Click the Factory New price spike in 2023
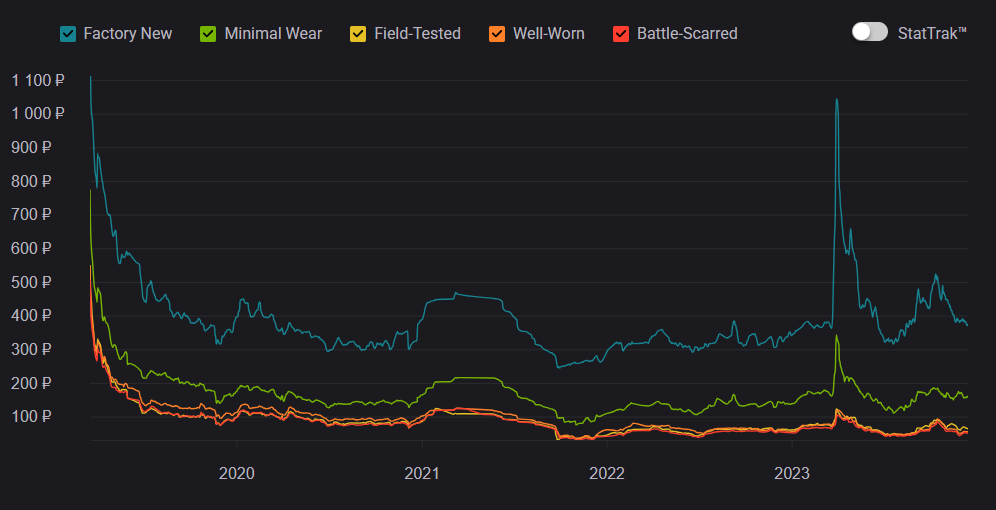This screenshot has width=996, height=510. coord(836,100)
